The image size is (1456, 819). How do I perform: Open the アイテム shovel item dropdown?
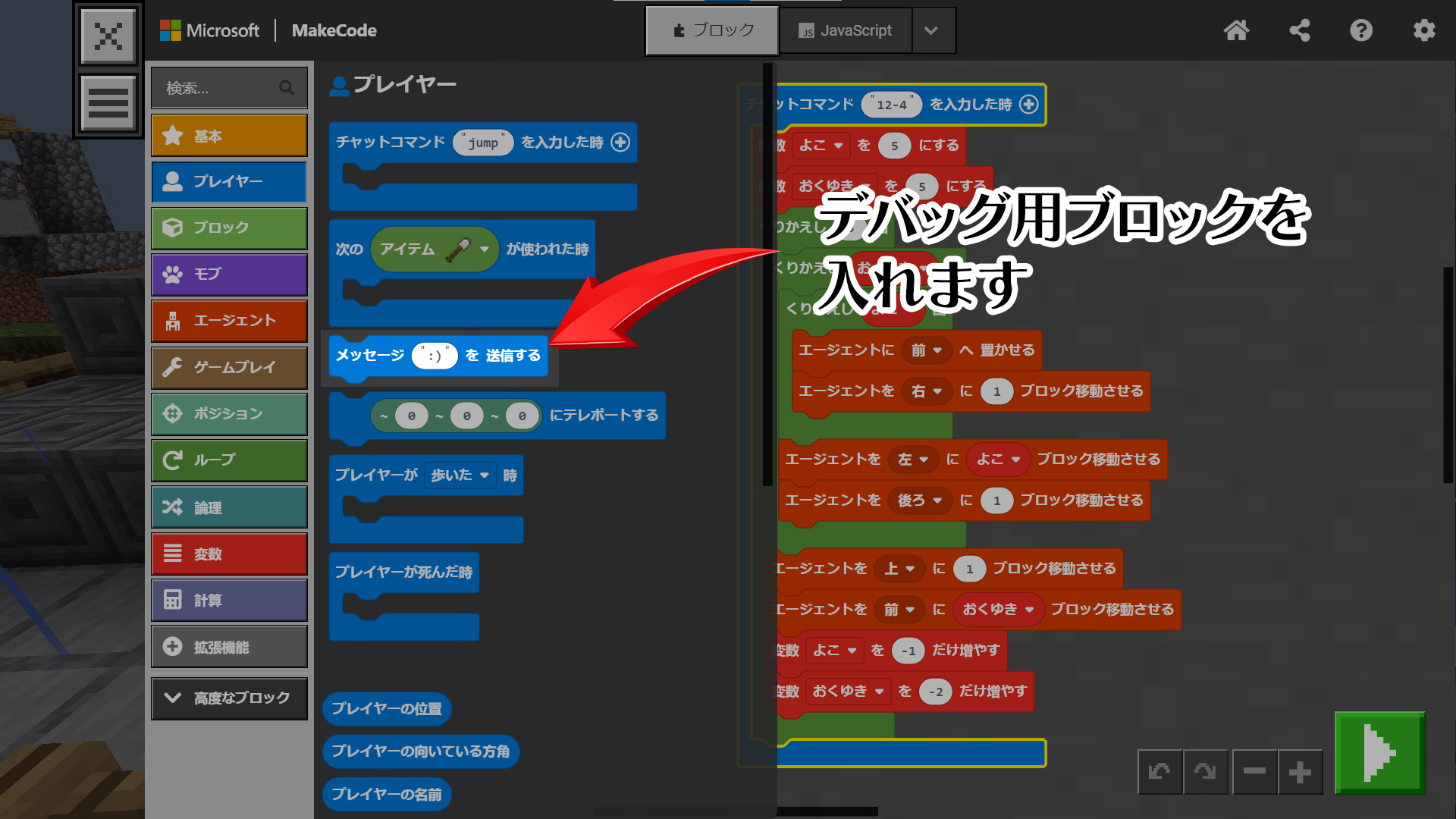click(484, 249)
